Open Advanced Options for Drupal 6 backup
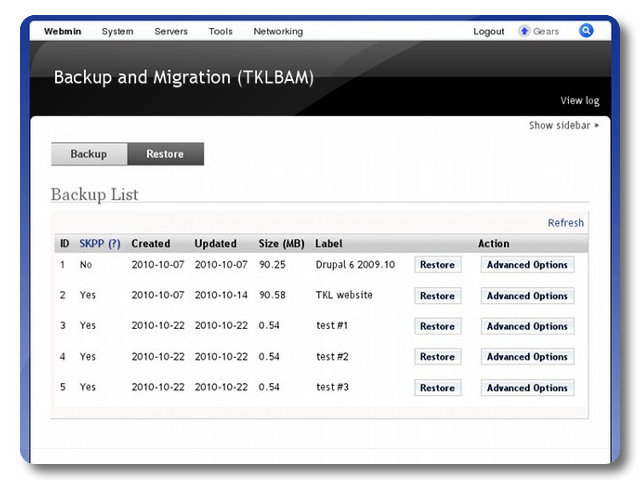 click(527, 265)
